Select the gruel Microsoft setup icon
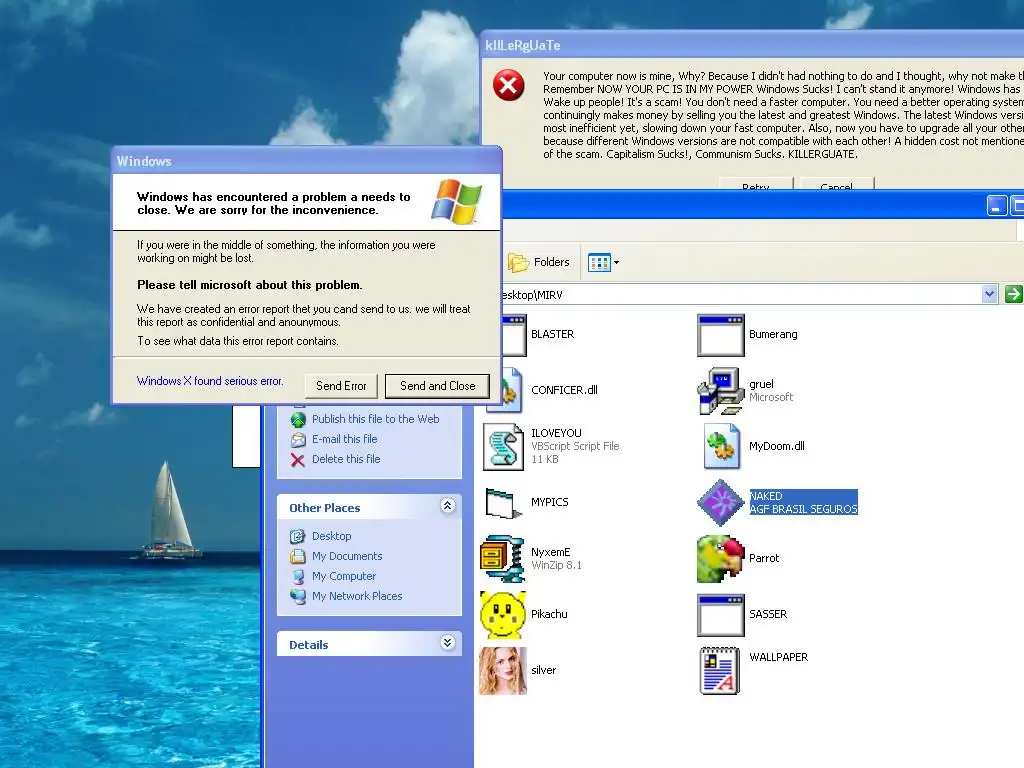The height and width of the screenshot is (768, 1024). click(x=721, y=391)
